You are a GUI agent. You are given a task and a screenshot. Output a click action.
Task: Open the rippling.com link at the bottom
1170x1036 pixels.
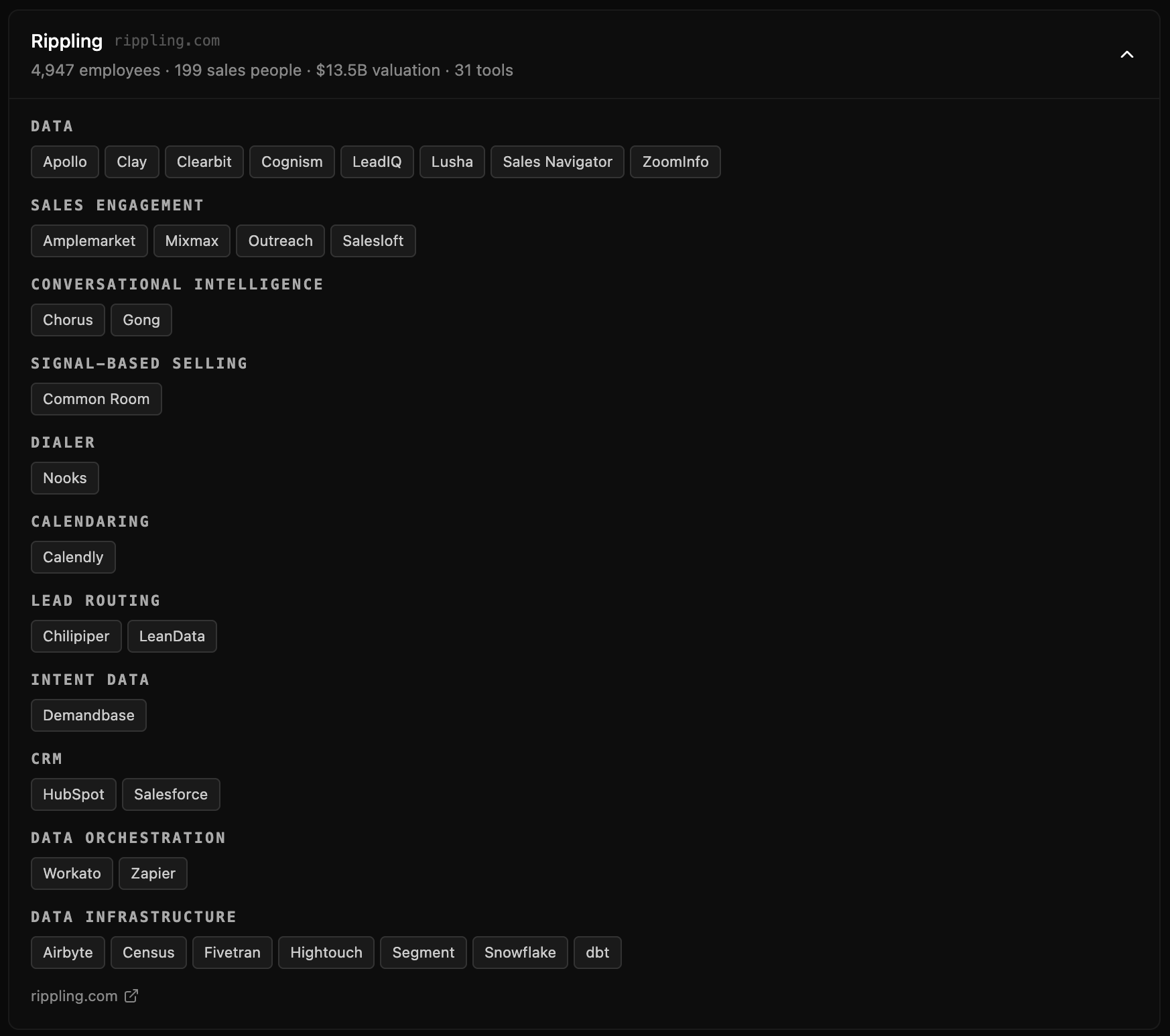(74, 996)
